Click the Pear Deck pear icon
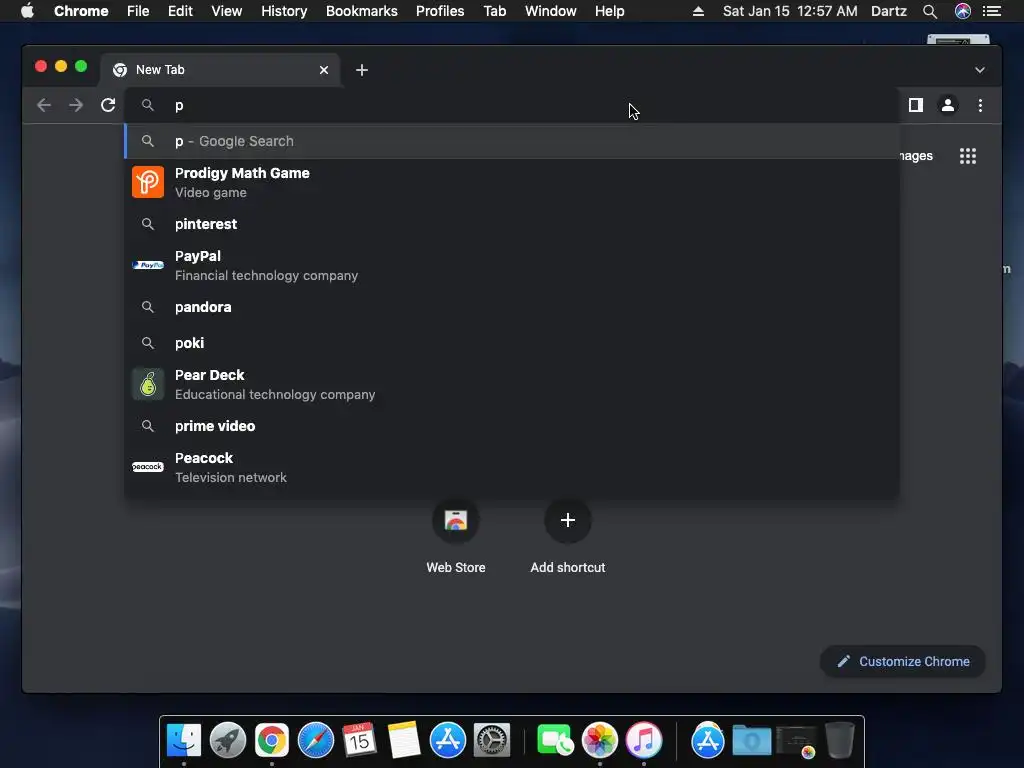 pyautogui.click(x=148, y=384)
